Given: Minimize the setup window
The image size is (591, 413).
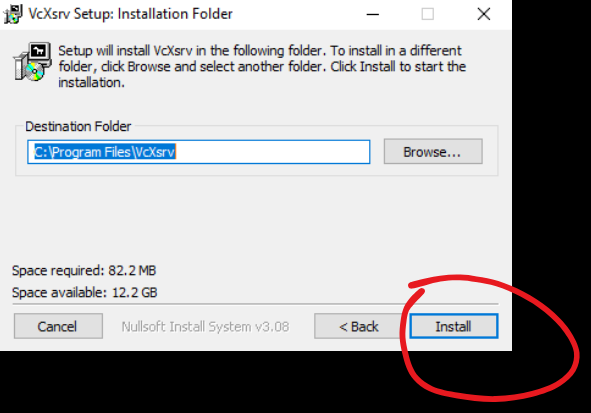Looking at the screenshot, I should (372, 14).
